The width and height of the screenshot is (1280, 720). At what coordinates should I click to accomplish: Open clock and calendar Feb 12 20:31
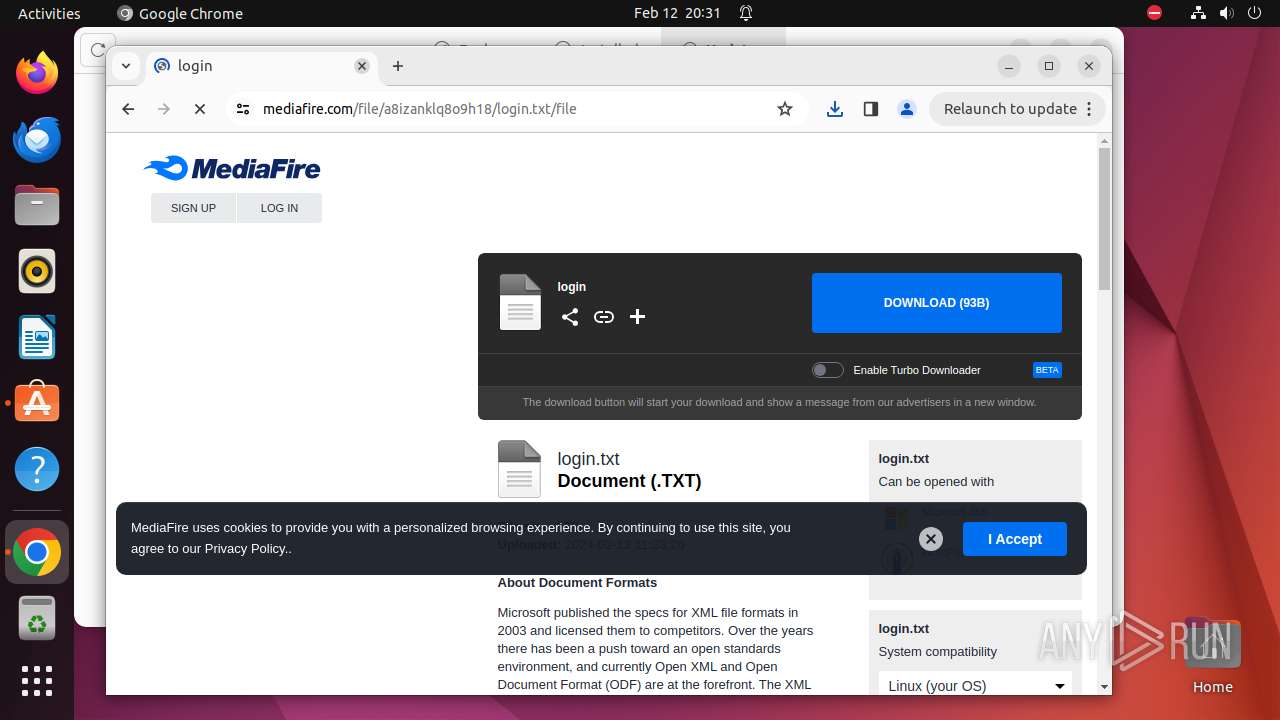[x=677, y=13]
